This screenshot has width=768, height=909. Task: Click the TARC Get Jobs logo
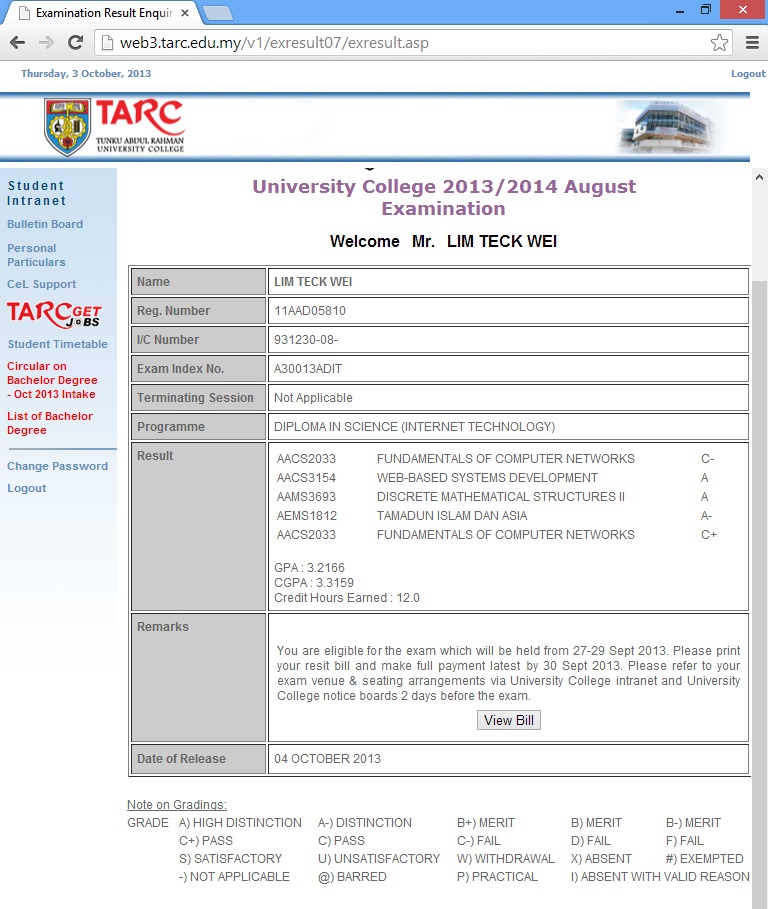54,314
